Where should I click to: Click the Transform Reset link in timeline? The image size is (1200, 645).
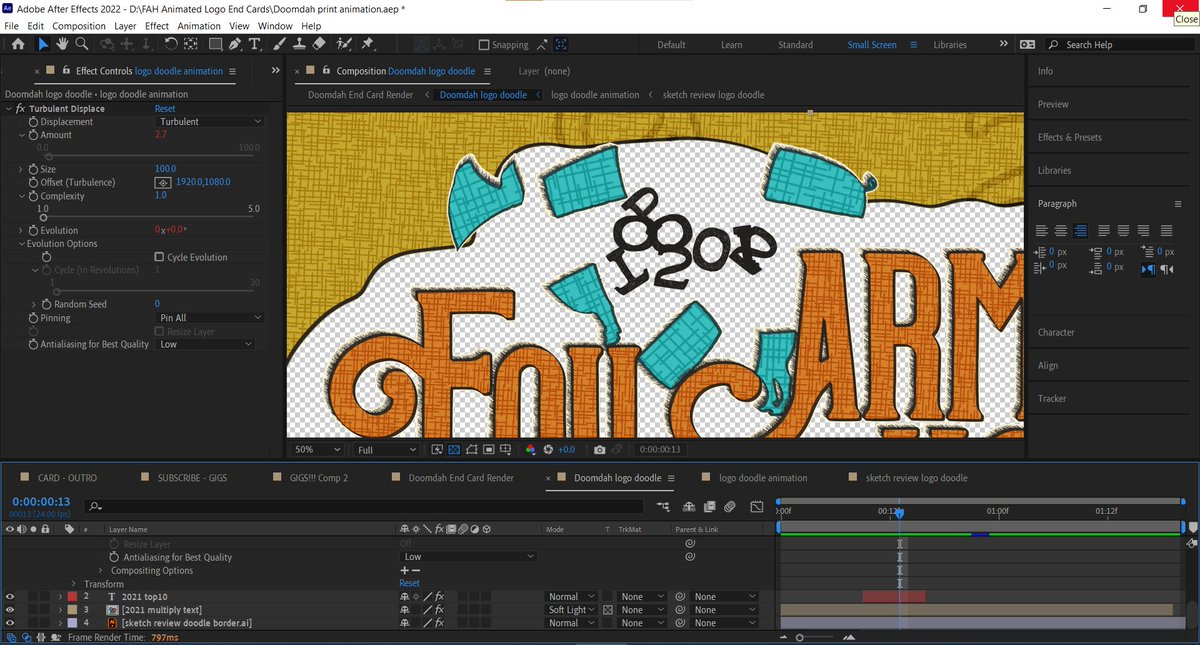click(x=410, y=584)
